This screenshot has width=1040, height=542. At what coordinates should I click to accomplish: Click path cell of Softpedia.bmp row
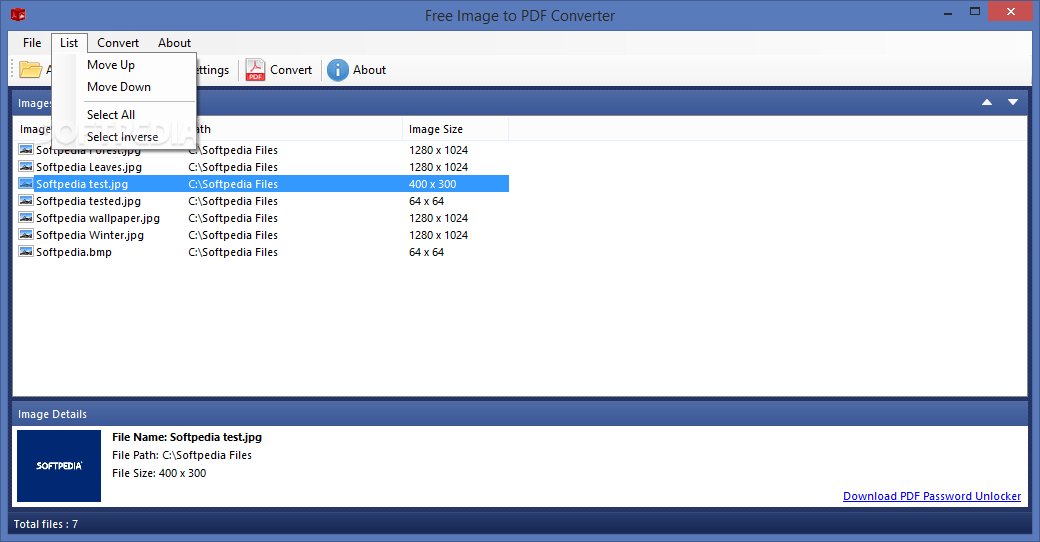pos(233,252)
